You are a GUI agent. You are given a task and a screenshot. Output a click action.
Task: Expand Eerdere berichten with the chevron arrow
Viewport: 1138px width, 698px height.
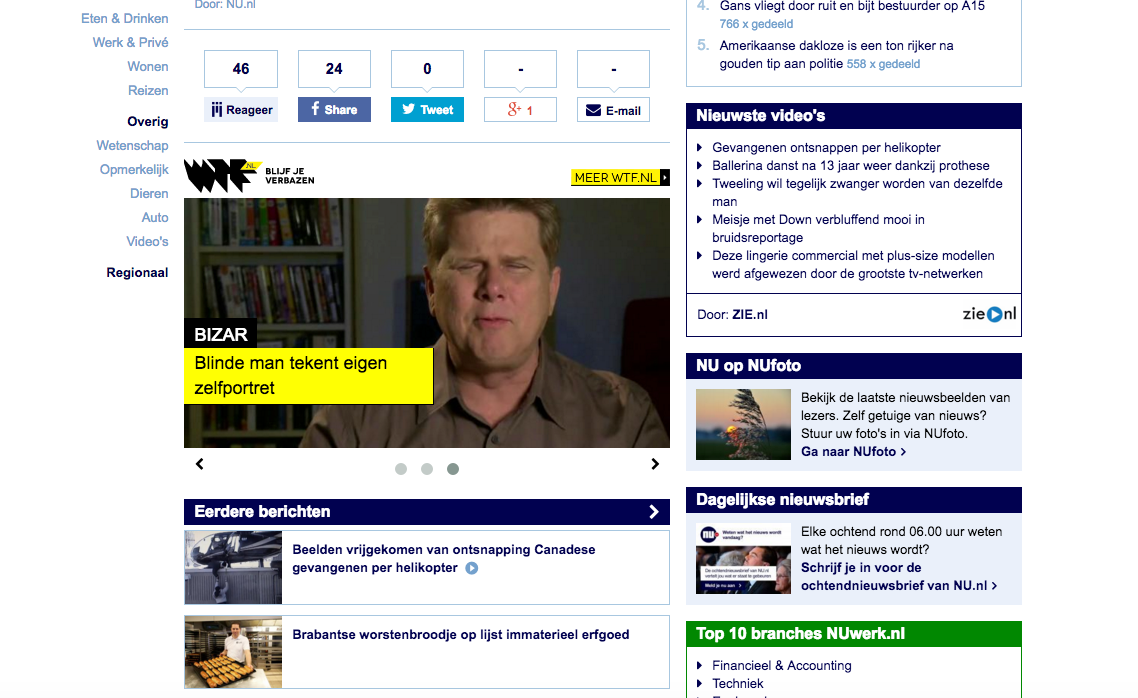click(x=654, y=512)
